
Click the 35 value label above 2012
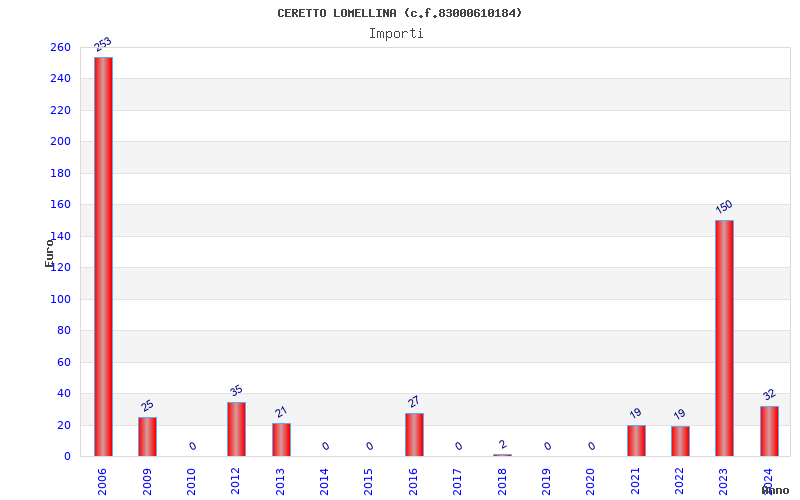pyautogui.click(x=236, y=391)
